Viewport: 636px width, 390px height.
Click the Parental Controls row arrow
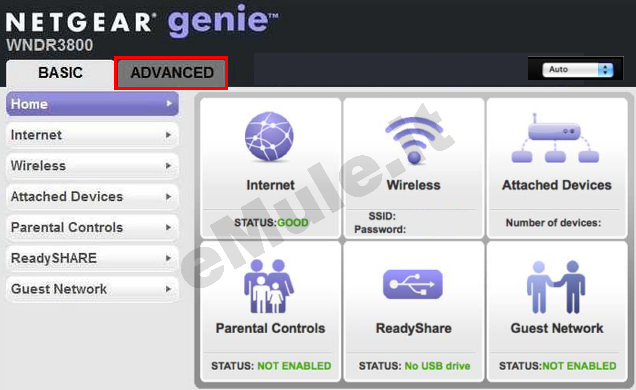coord(169,227)
